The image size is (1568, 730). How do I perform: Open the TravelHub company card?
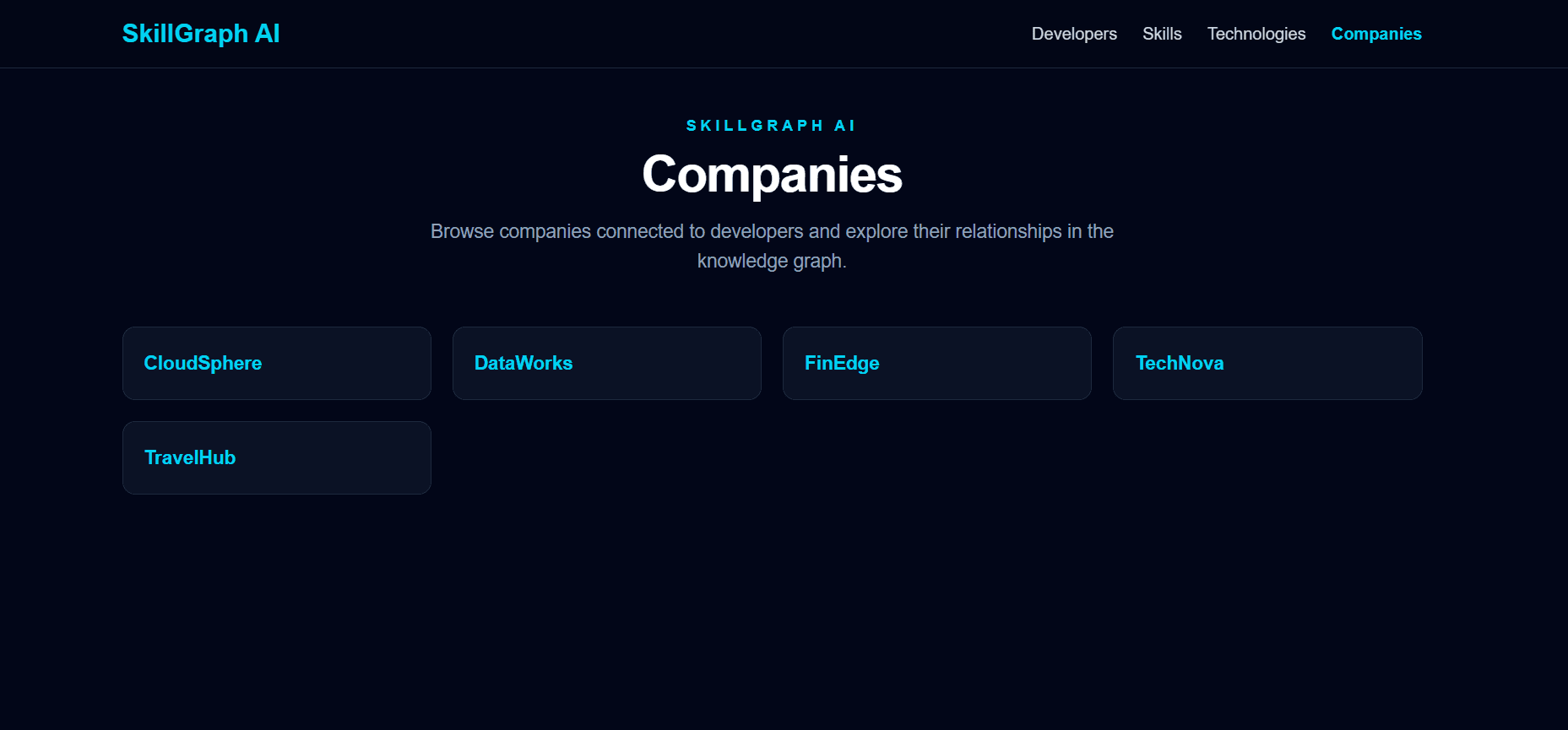pos(277,457)
